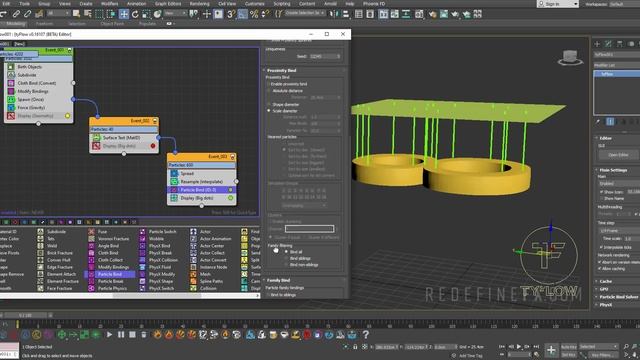The width and height of the screenshot is (640, 360).
Task: Select Resample (interpolate) operator in Event_003
Action: (202, 182)
